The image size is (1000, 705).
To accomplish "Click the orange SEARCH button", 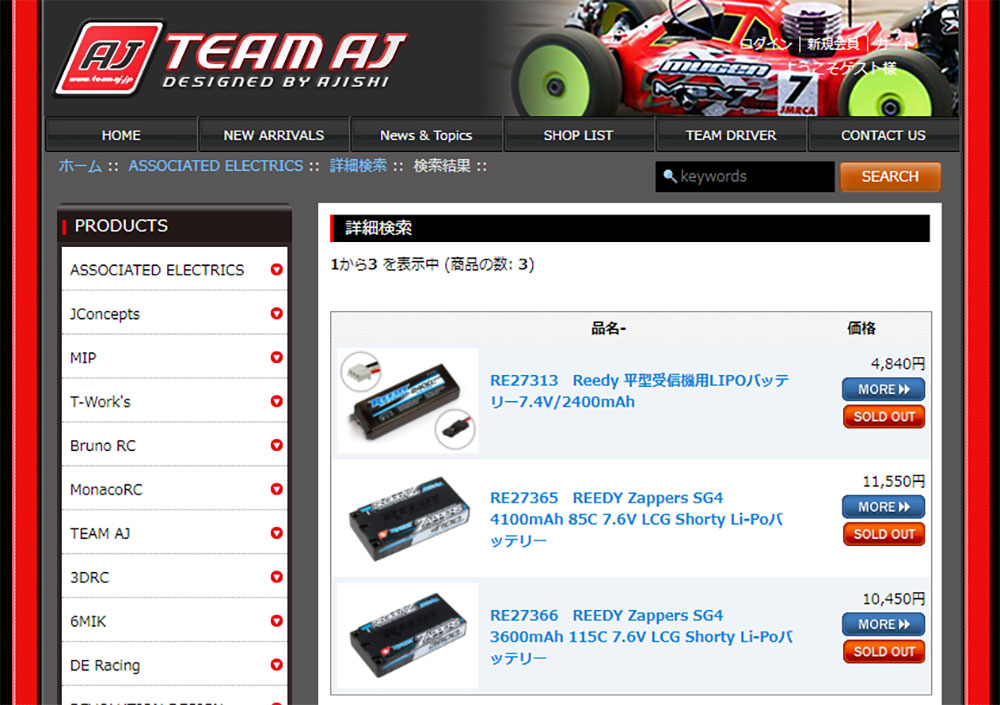I will (890, 177).
